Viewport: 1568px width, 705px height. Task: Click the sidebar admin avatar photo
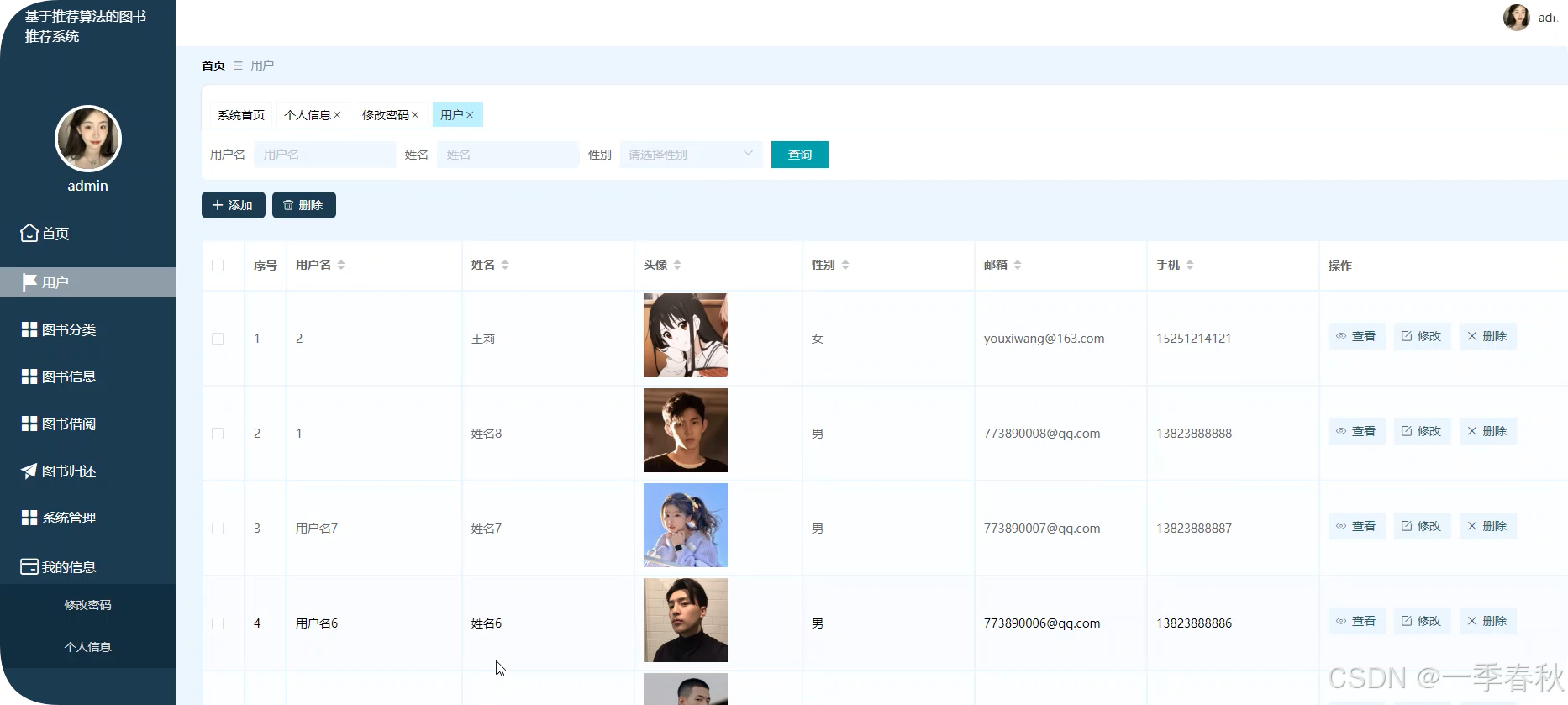click(x=88, y=139)
